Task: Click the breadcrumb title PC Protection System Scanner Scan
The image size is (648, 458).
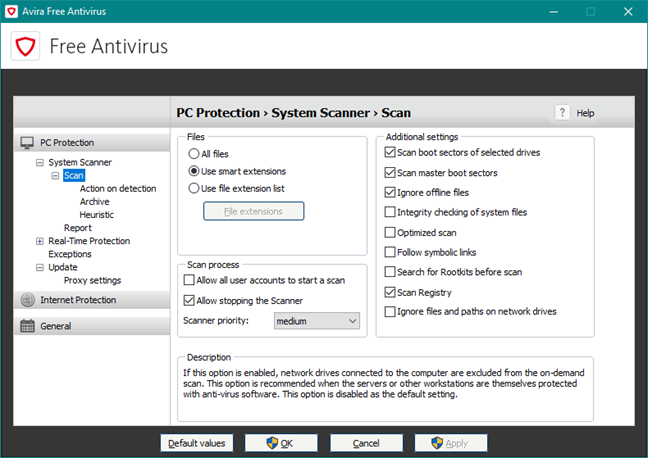Action: pos(294,113)
